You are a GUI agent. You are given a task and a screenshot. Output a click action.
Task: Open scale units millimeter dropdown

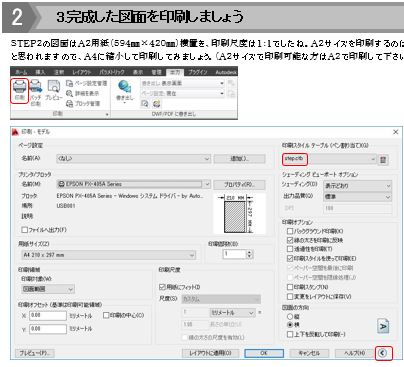(232, 313)
